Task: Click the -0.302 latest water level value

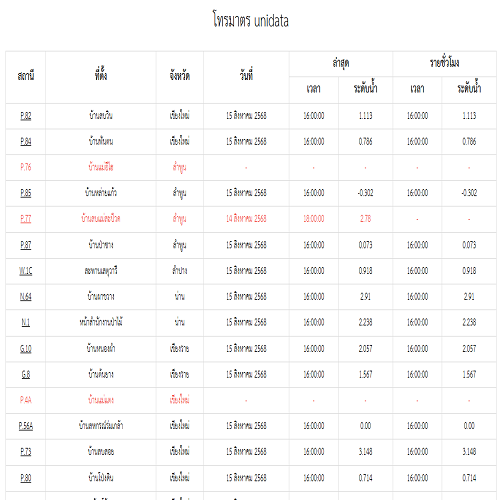Action: 365,193
